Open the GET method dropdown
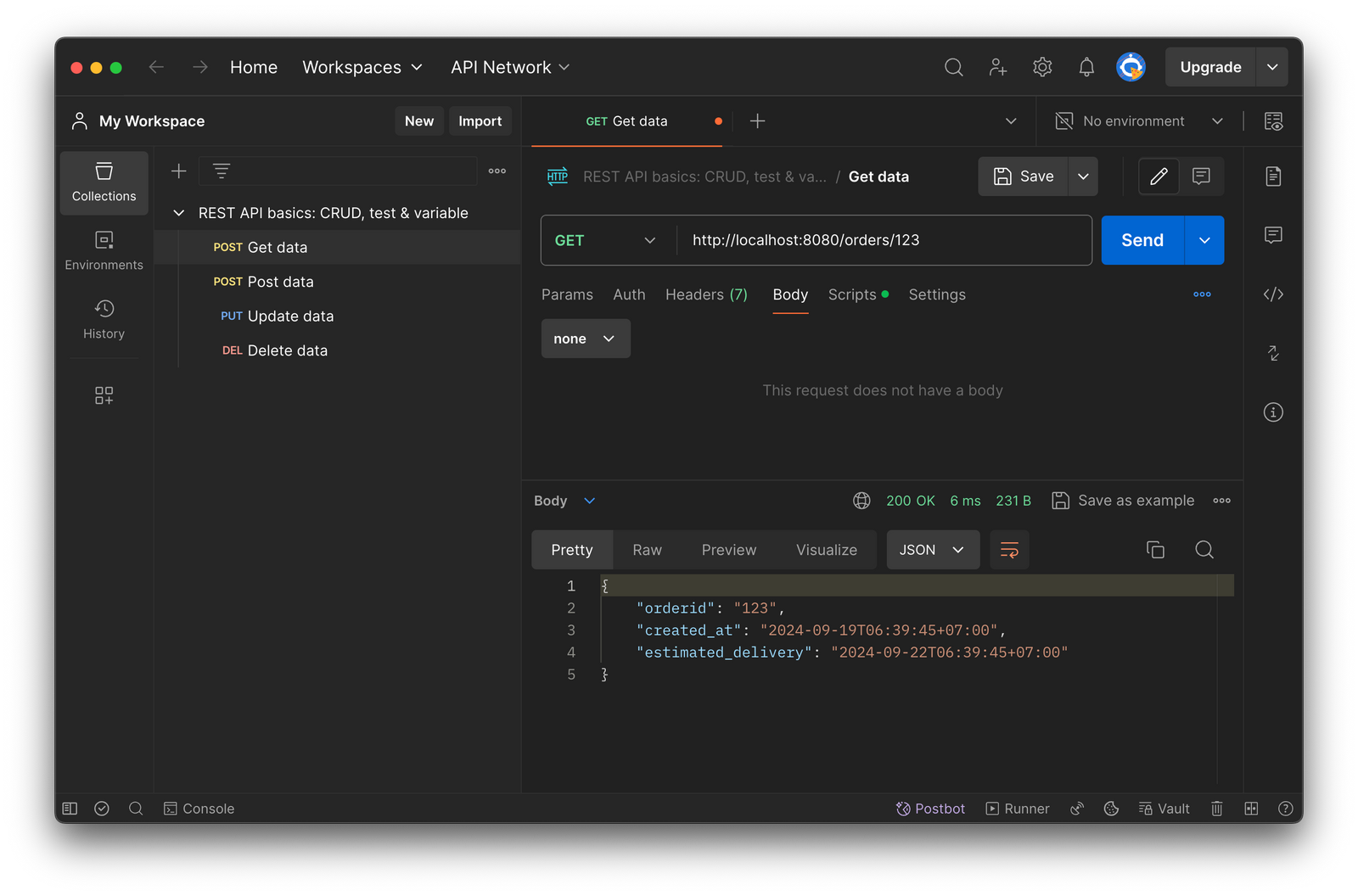The image size is (1358, 896). tap(605, 240)
